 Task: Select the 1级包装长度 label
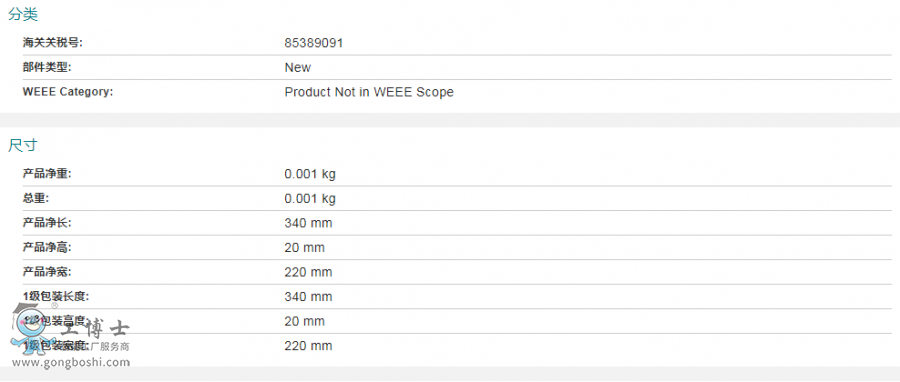point(56,297)
